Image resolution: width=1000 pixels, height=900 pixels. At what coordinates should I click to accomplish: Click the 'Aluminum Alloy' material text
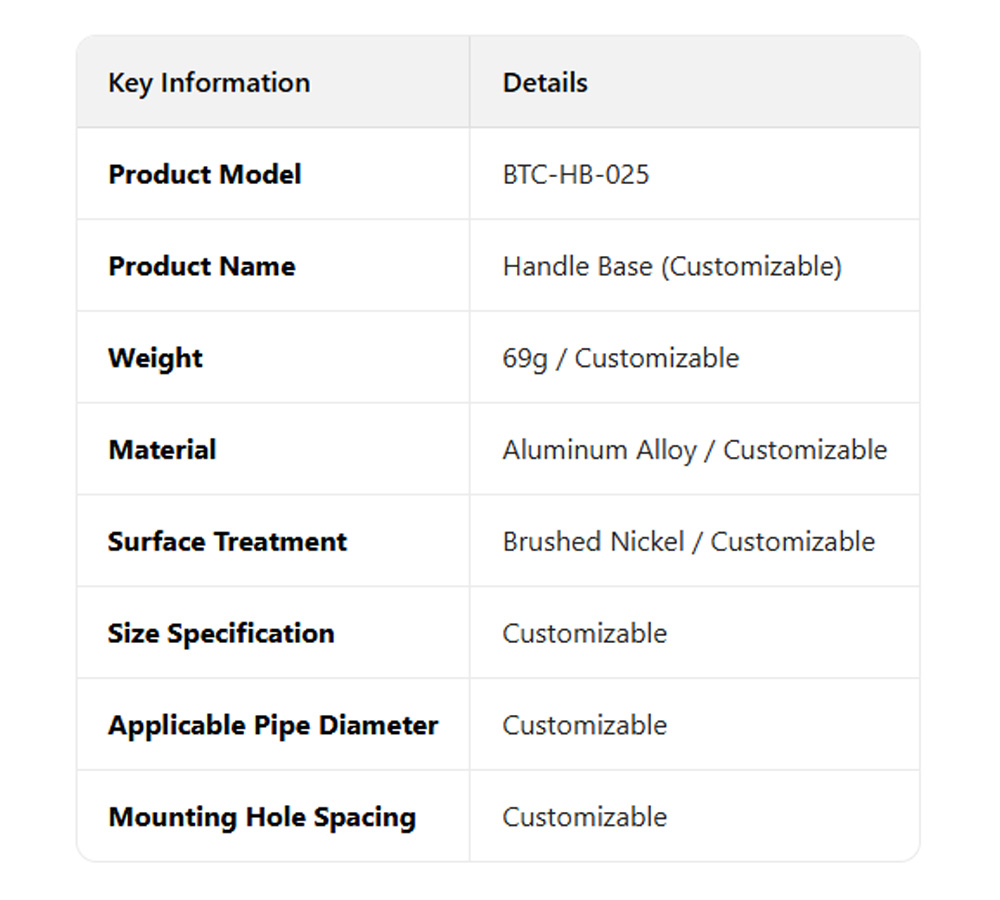point(599,450)
